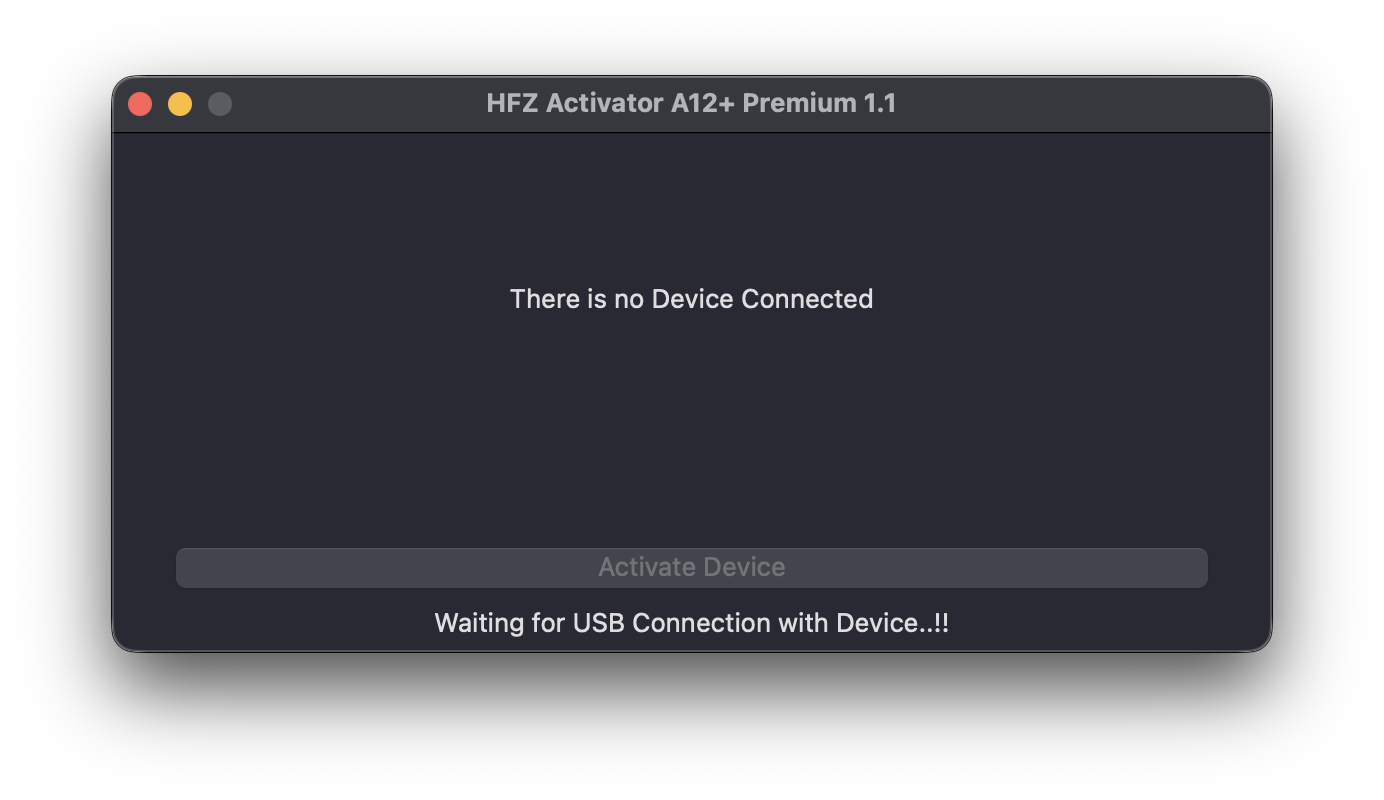This screenshot has height=800, width=1384.
Task: Select the disabled Activate Device control
Action: pos(691,567)
